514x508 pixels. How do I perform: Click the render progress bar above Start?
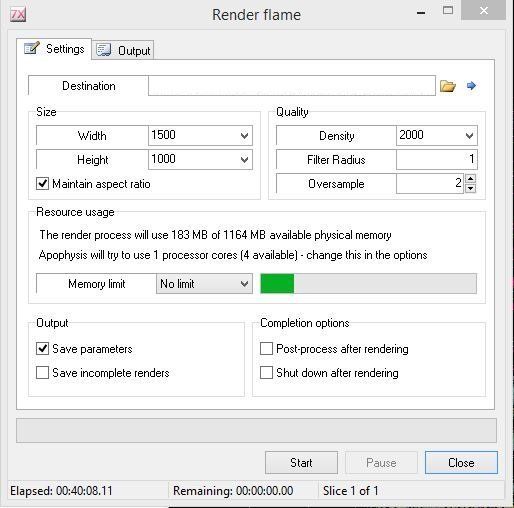click(256, 430)
